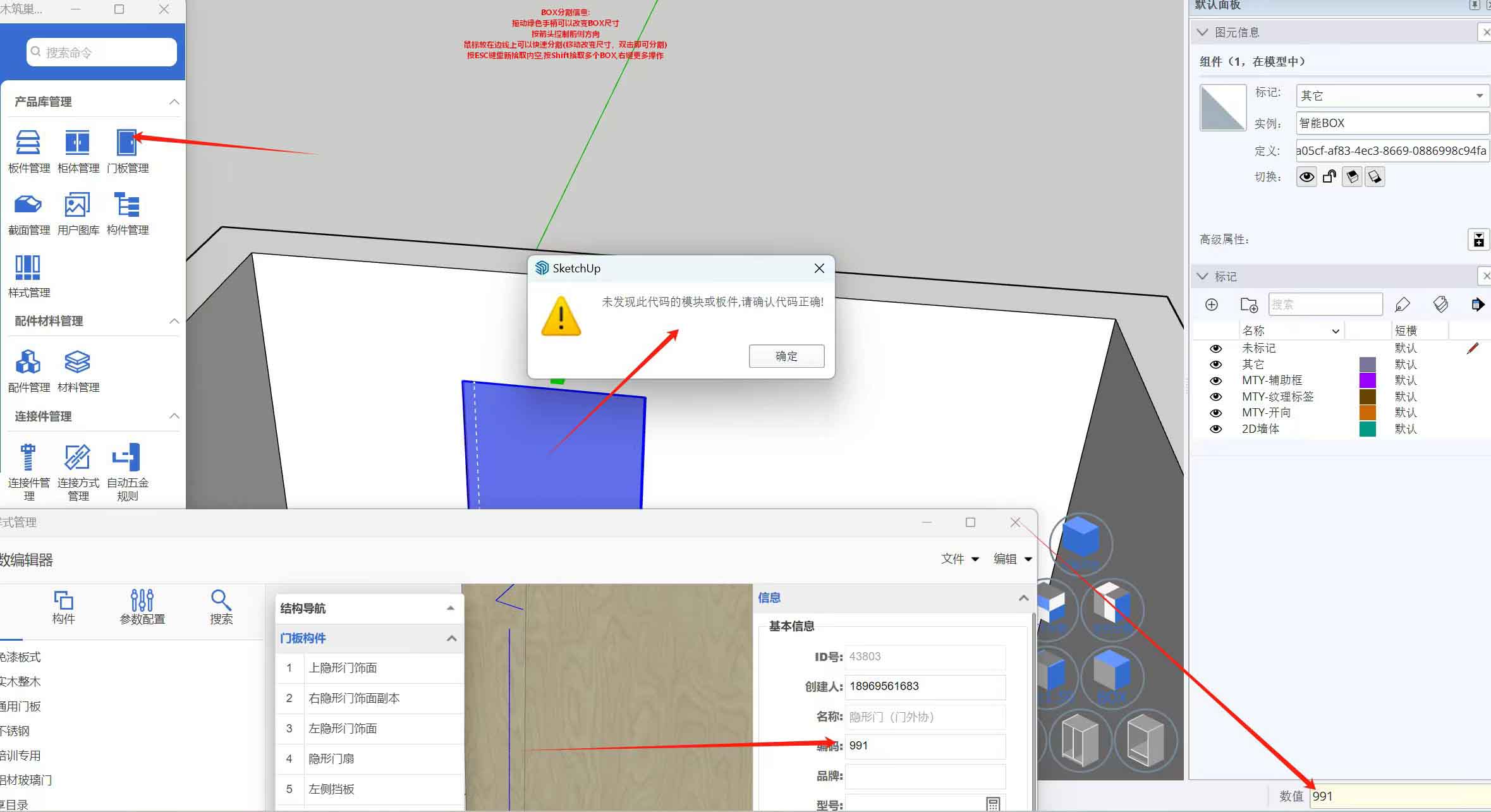Image resolution: width=1491 pixels, height=812 pixels.
Task: Click 确定 in SketchUp dialog
Action: (x=786, y=356)
